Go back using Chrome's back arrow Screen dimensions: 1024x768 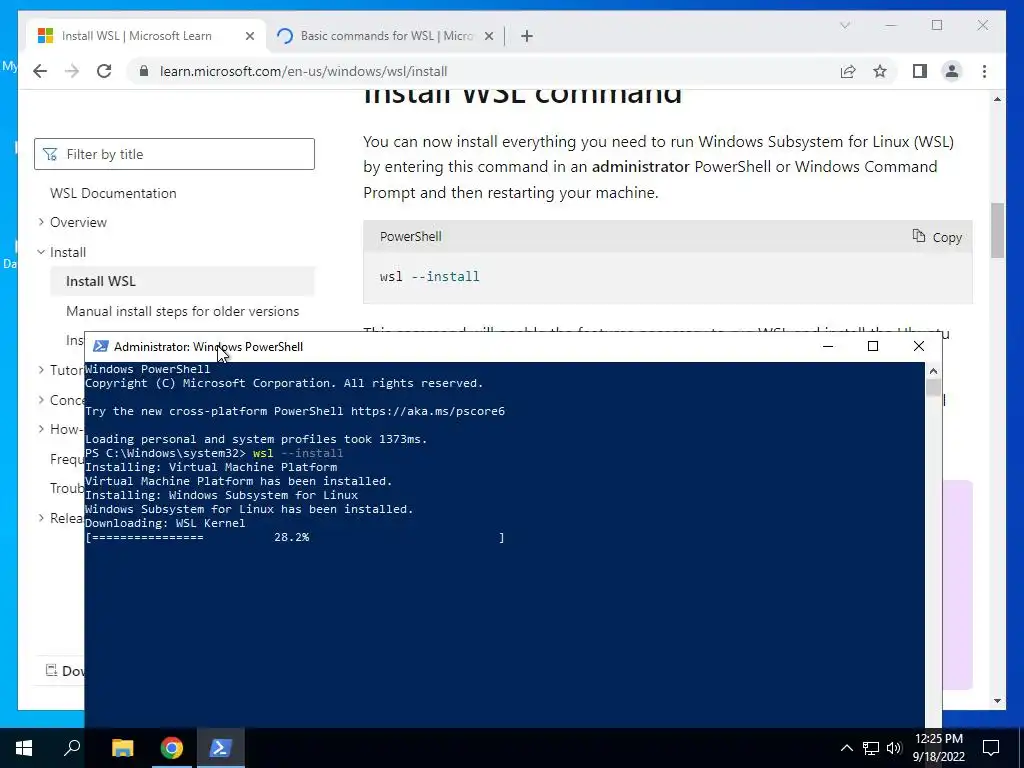coord(40,71)
